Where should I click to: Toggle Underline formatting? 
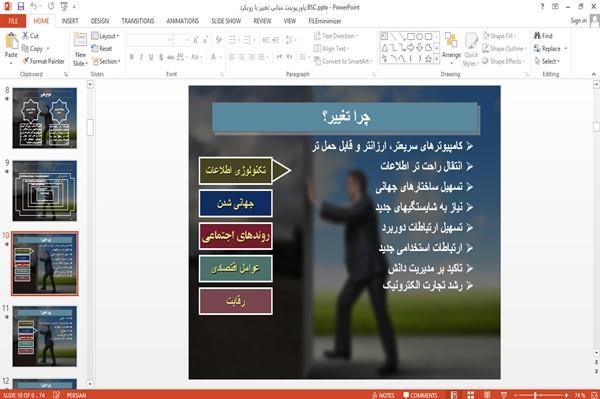pyautogui.click(x=151, y=57)
